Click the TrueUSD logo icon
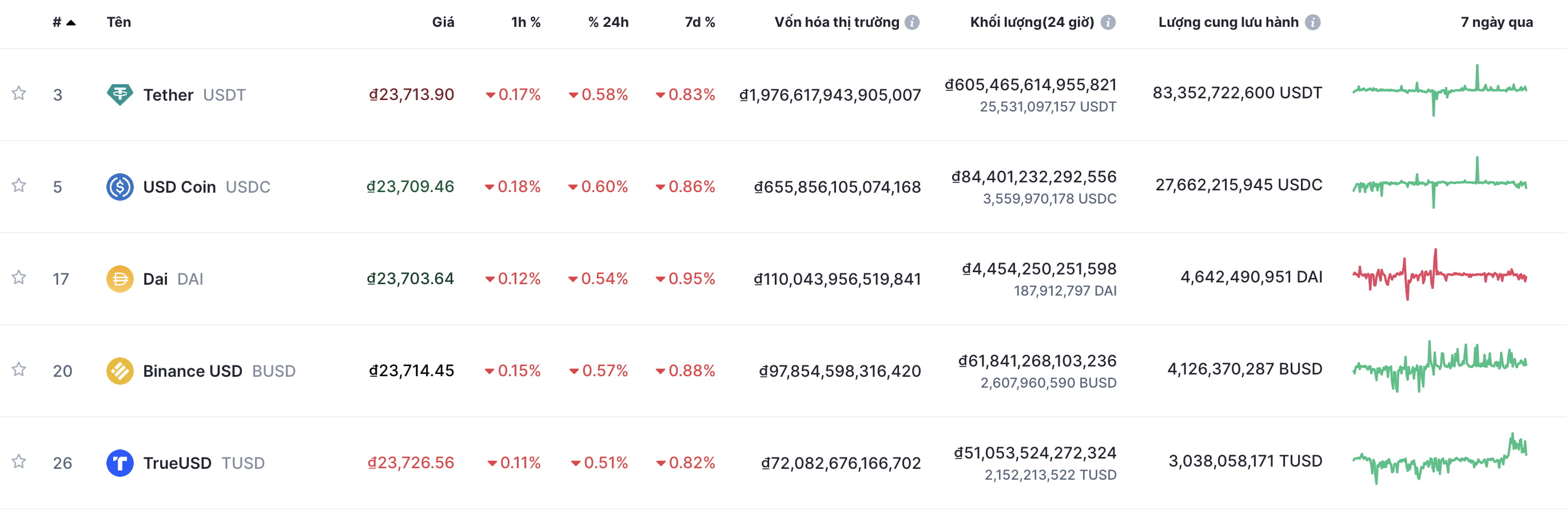 [x=120, y=463]
